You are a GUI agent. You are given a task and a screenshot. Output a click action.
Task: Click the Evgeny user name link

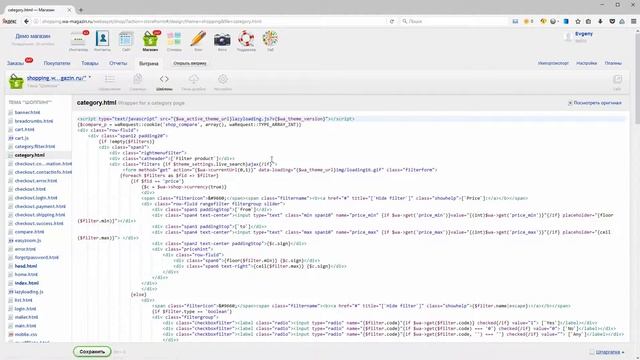coord(584,34)
